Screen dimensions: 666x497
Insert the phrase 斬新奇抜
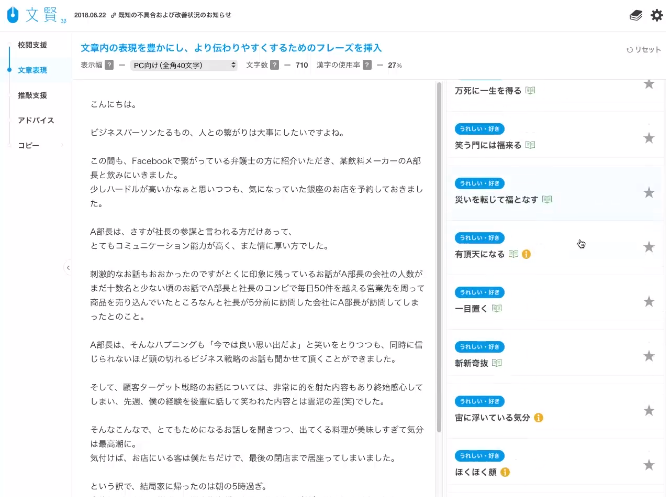[471, 363]
